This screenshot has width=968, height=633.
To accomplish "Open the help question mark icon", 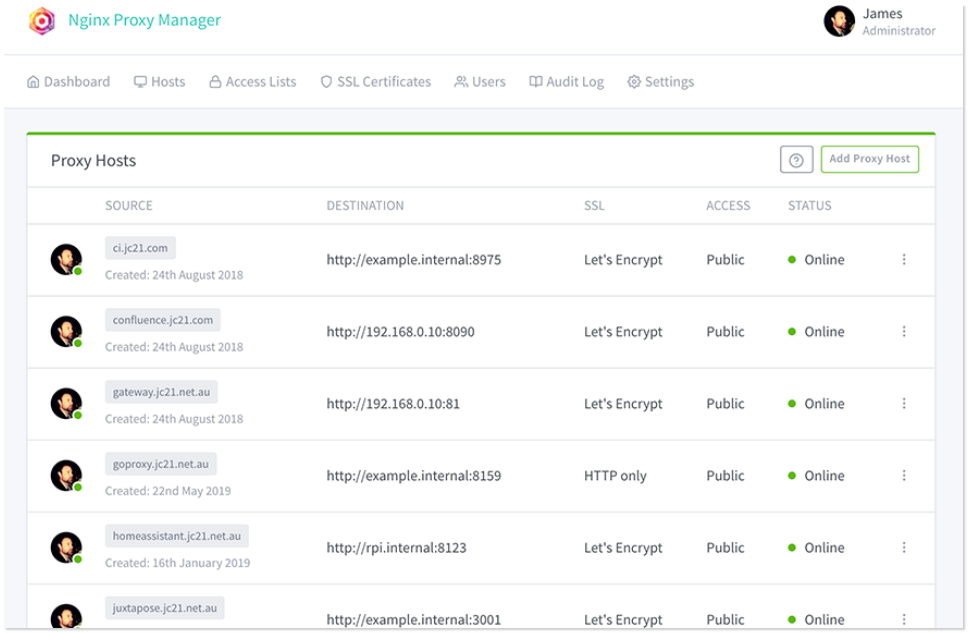I will [796, 160].
